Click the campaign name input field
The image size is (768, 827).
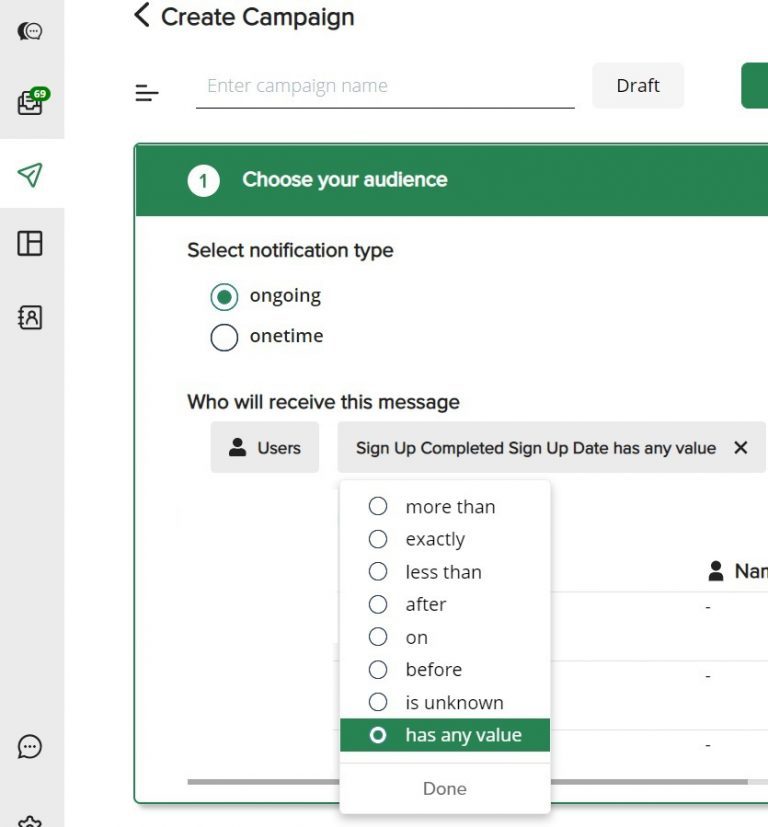pyautogui.click(x=385, y=86)
